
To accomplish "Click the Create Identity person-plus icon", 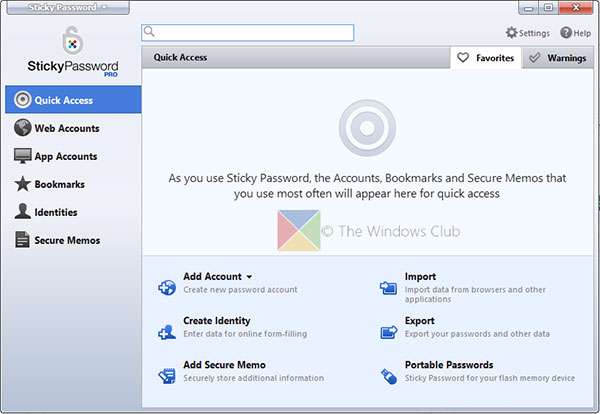I will pyautogui.click(x=167, y=332).
